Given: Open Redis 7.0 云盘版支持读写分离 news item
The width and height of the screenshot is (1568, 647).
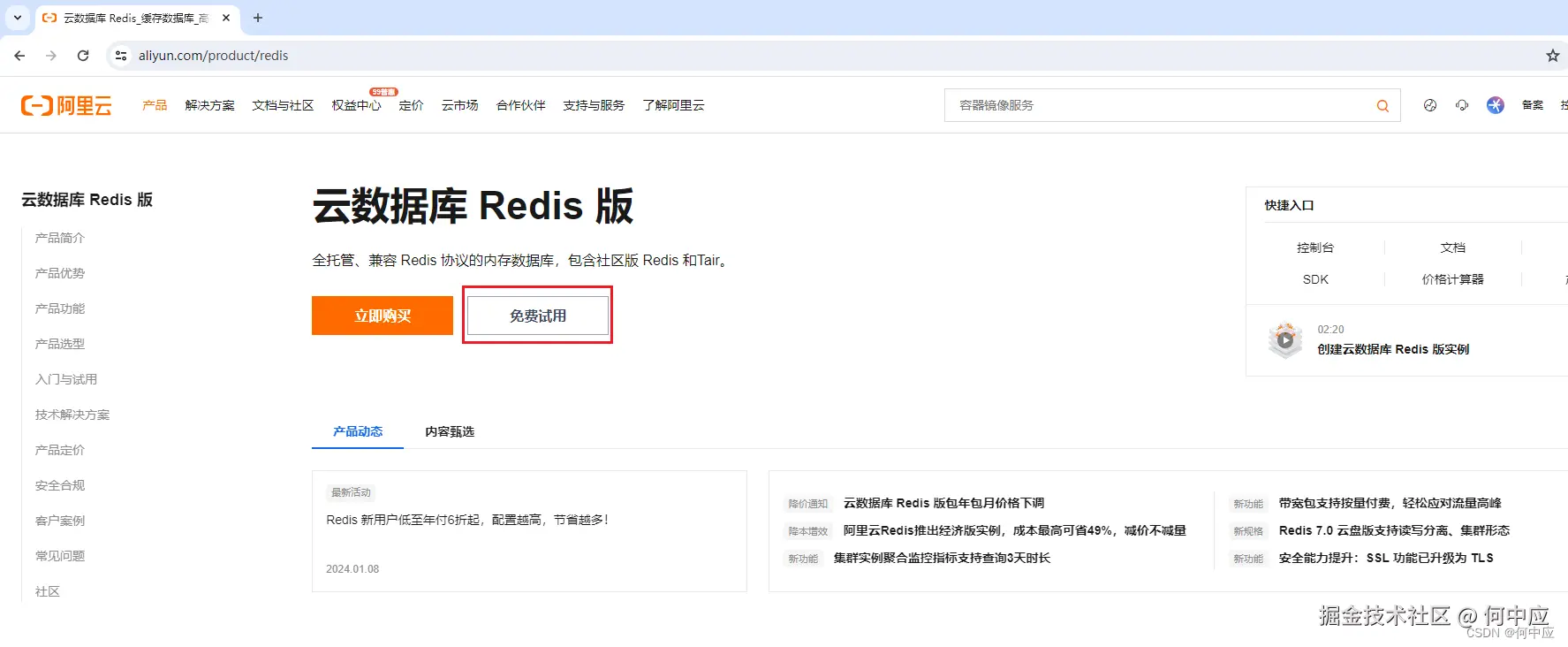Looking at the screenshot, I should [1394, 530].
